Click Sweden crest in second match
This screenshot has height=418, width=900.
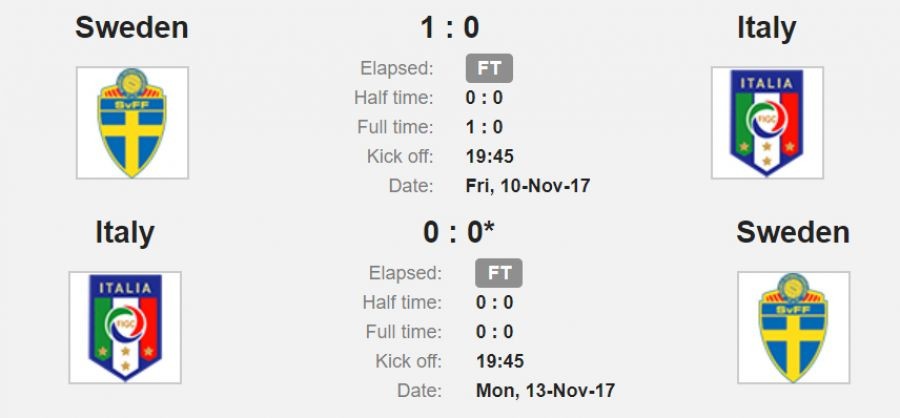pyautogui.click(x=793, y=327)
